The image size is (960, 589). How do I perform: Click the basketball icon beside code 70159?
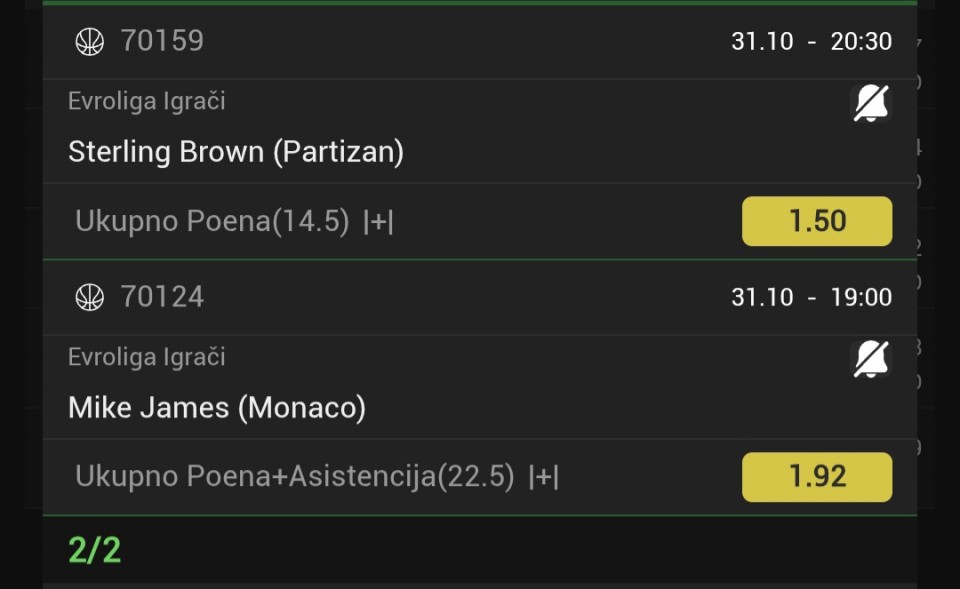[90, 41]
